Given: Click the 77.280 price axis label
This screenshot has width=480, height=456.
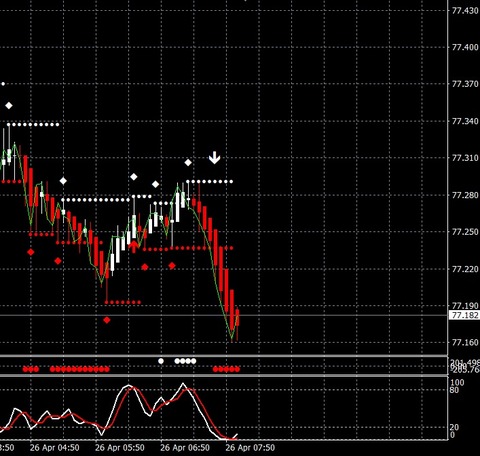Looking at the screenshot, I should [x=465, y=195].
